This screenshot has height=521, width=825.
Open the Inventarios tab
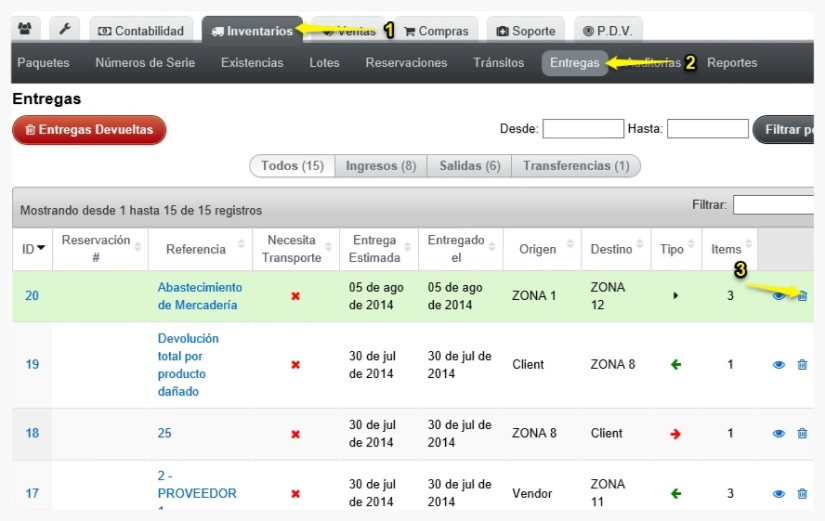252,31
